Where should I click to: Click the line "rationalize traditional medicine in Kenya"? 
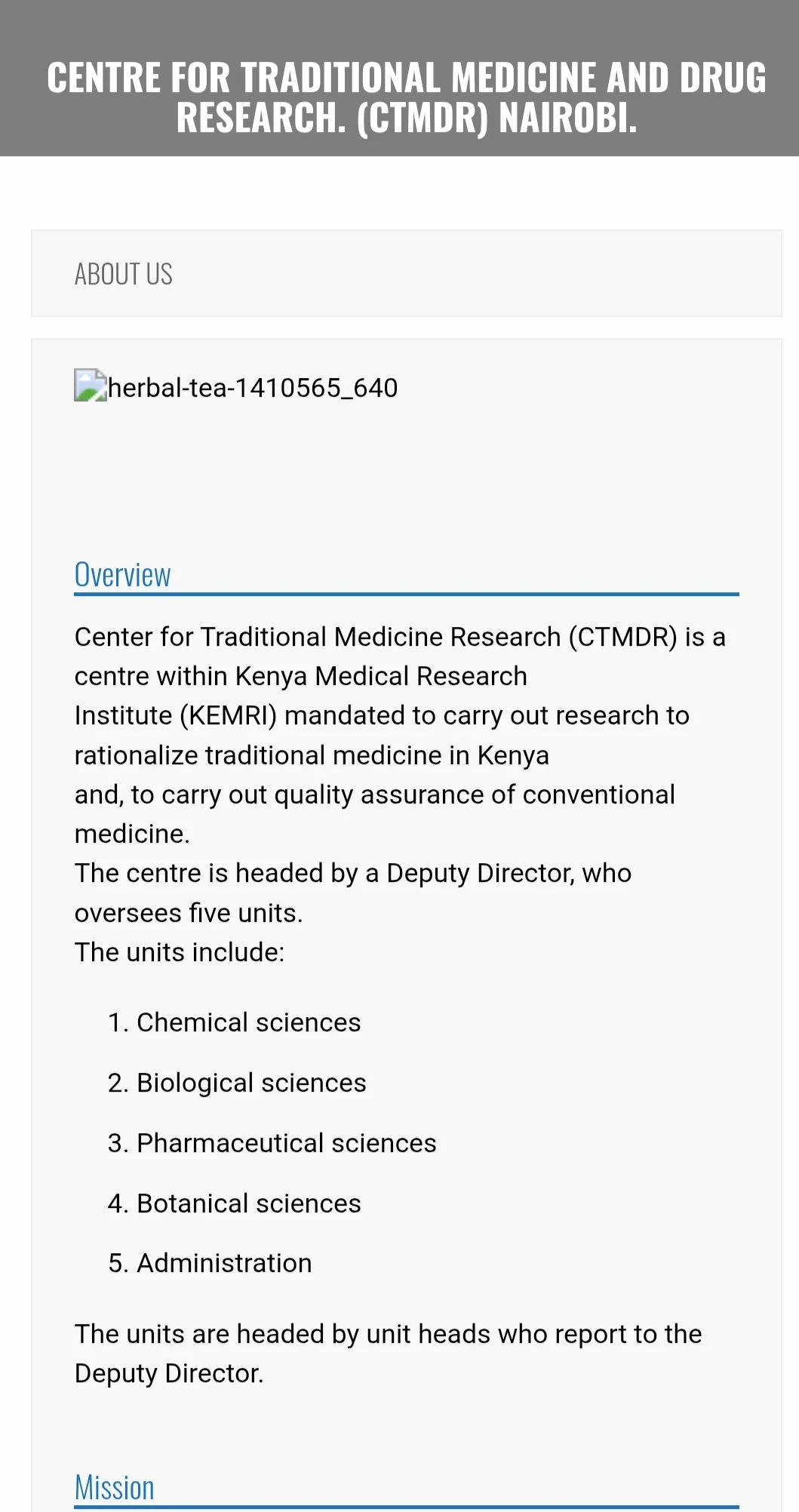point(312,755)
